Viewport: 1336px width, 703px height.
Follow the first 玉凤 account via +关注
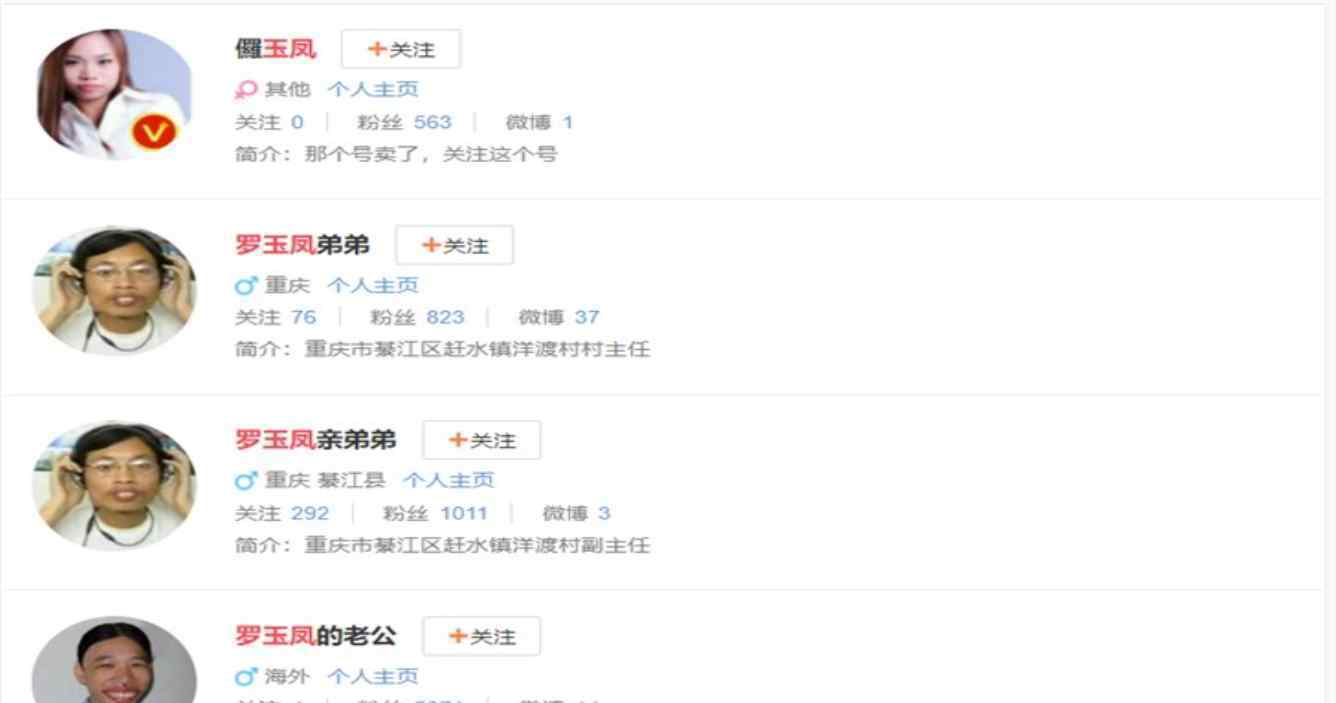tap(401, 49)
